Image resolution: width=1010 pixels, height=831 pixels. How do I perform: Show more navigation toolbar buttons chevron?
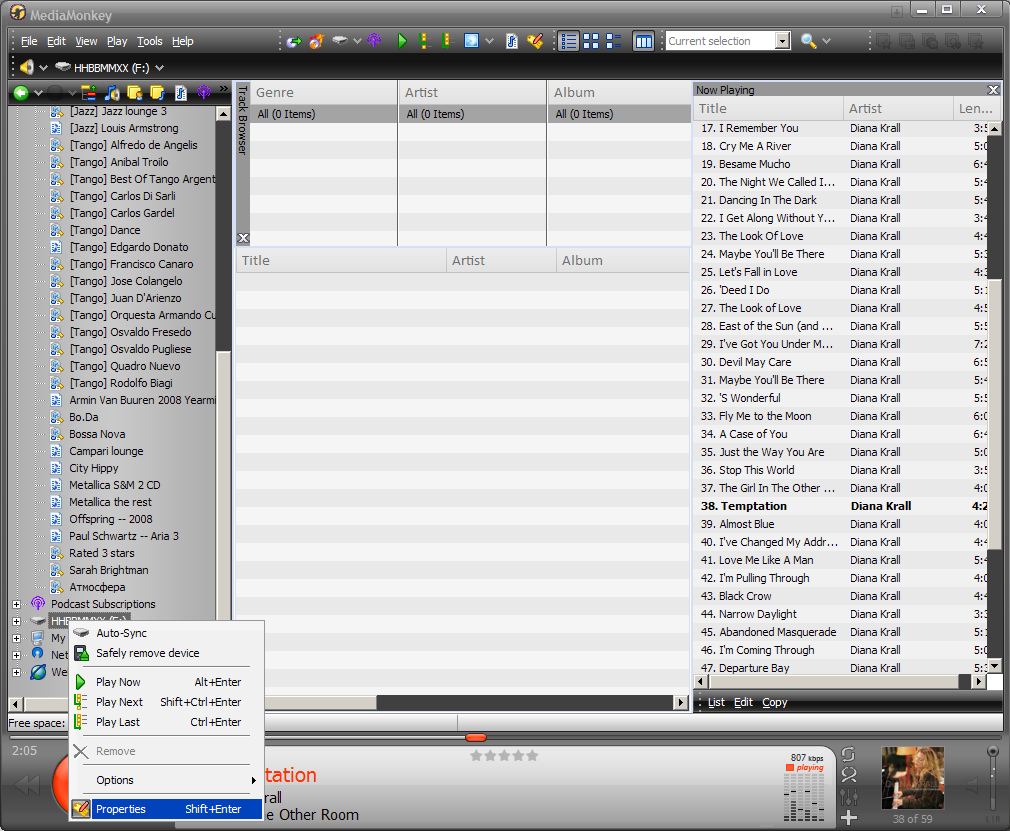coord(224,88)
